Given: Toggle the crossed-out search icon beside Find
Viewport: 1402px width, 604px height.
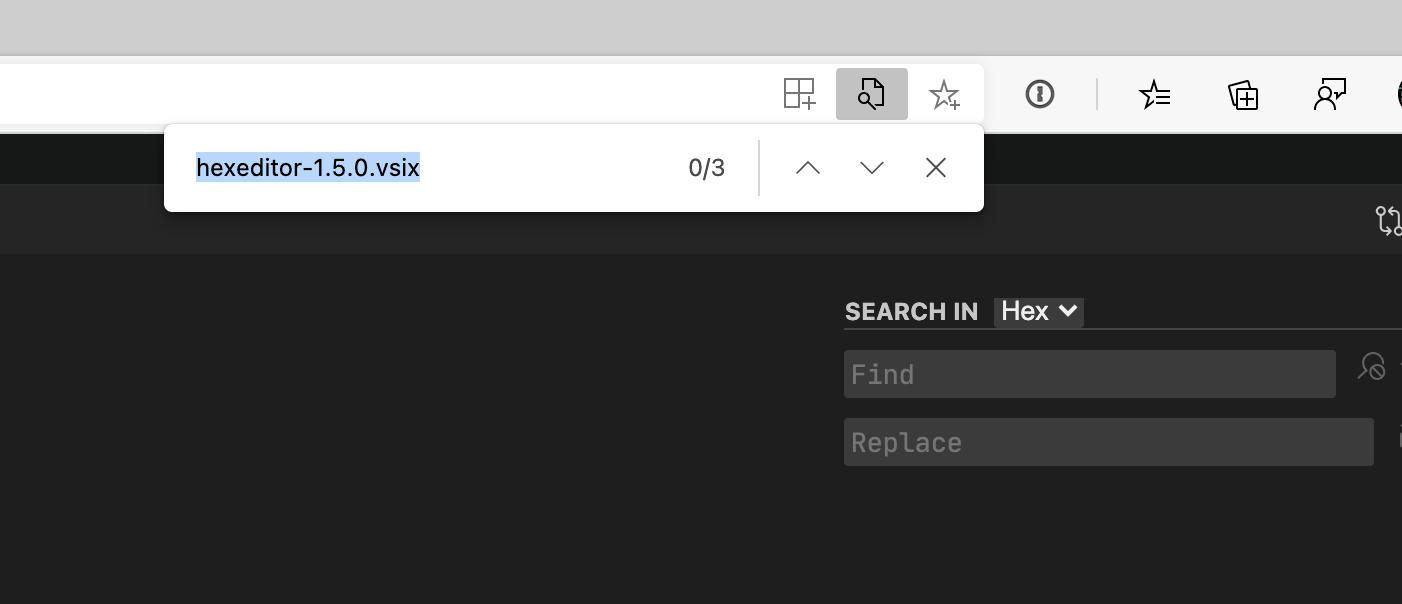Looking at the screenshot, I should [1371, 367].
